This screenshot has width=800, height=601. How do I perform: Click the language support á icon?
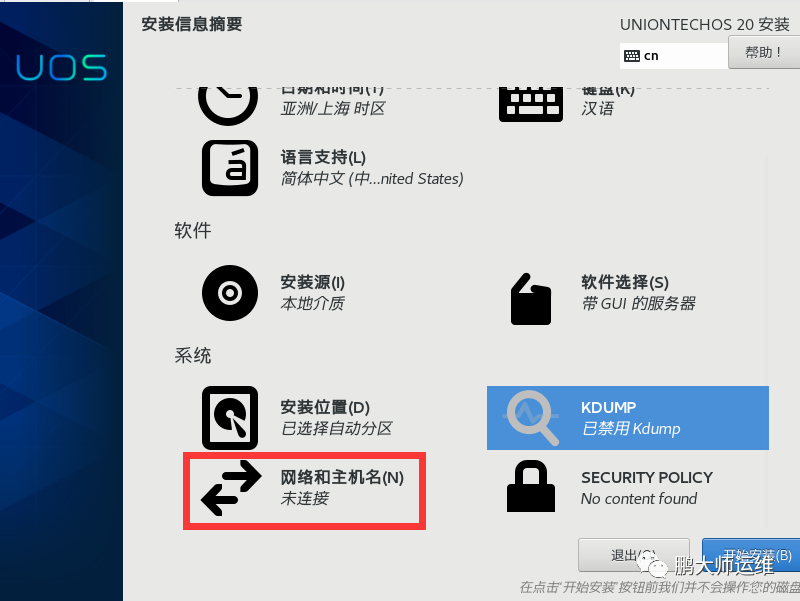click(x=230, y=168)
